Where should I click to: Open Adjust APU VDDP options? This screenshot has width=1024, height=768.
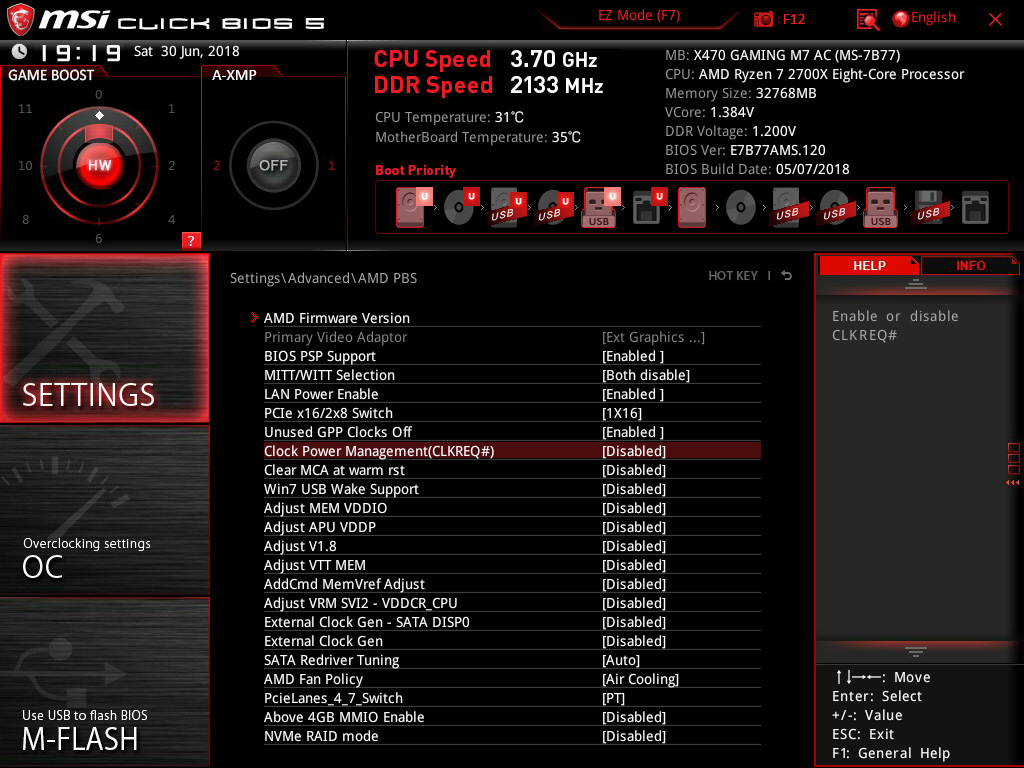(512, 527)
